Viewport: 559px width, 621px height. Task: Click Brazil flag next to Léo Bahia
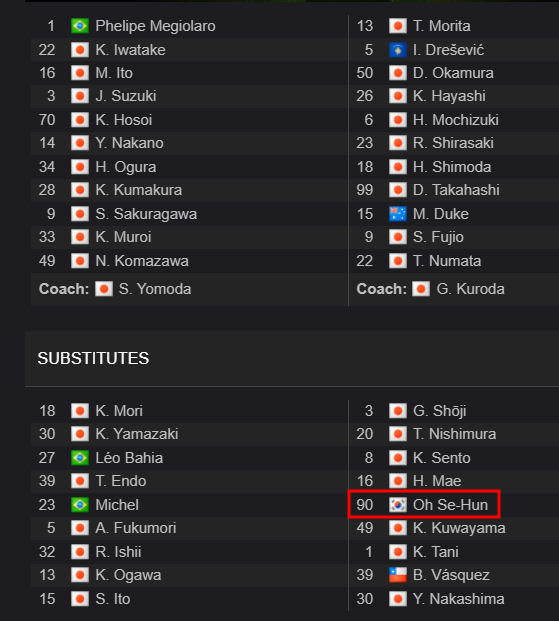[80, 458]
